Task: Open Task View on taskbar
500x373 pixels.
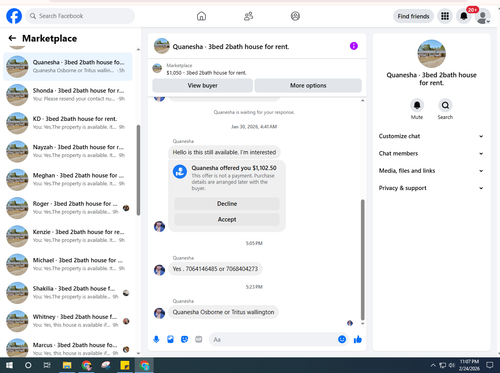Action: (47, 365)
